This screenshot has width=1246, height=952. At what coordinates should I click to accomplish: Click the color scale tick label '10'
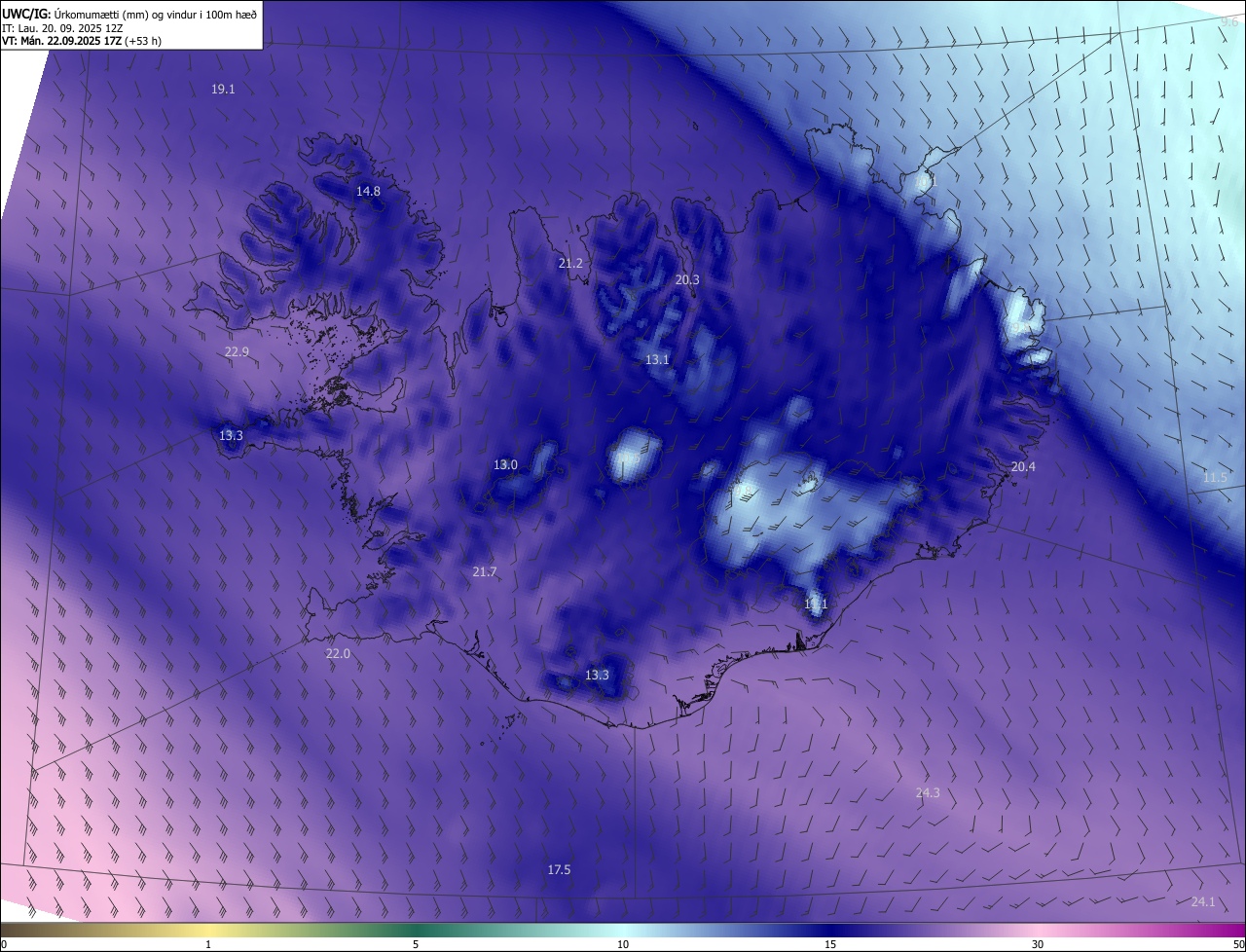(623, 944)
